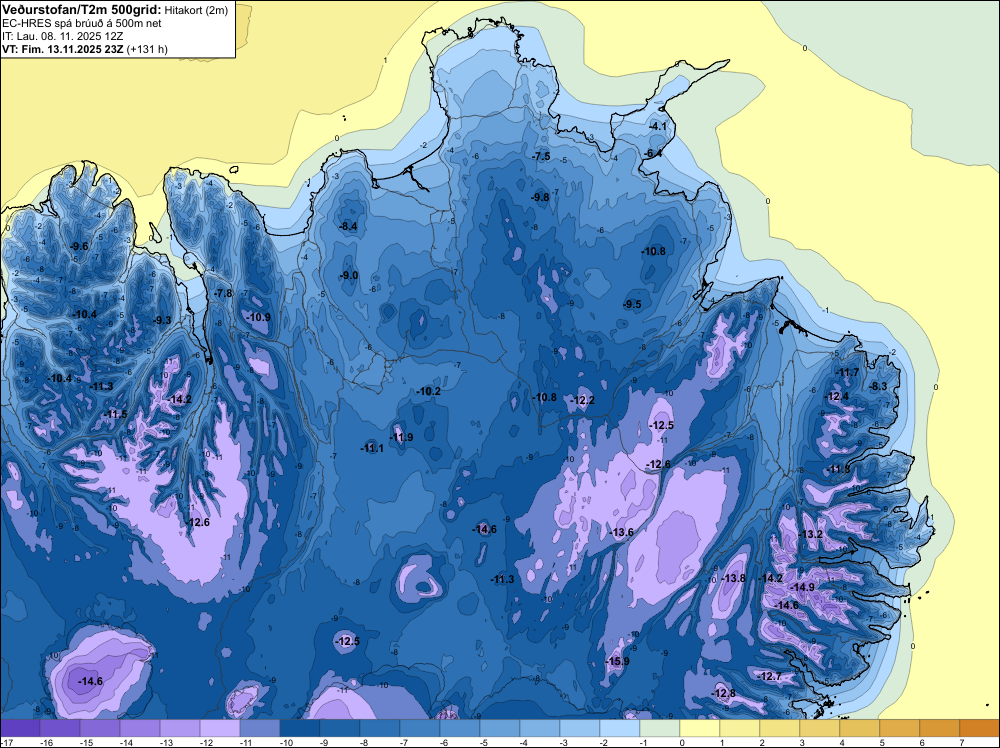The width and height of the screenshot is (1000, 748).
Task: Click the -12.7 temperature label
Action: 769,676
